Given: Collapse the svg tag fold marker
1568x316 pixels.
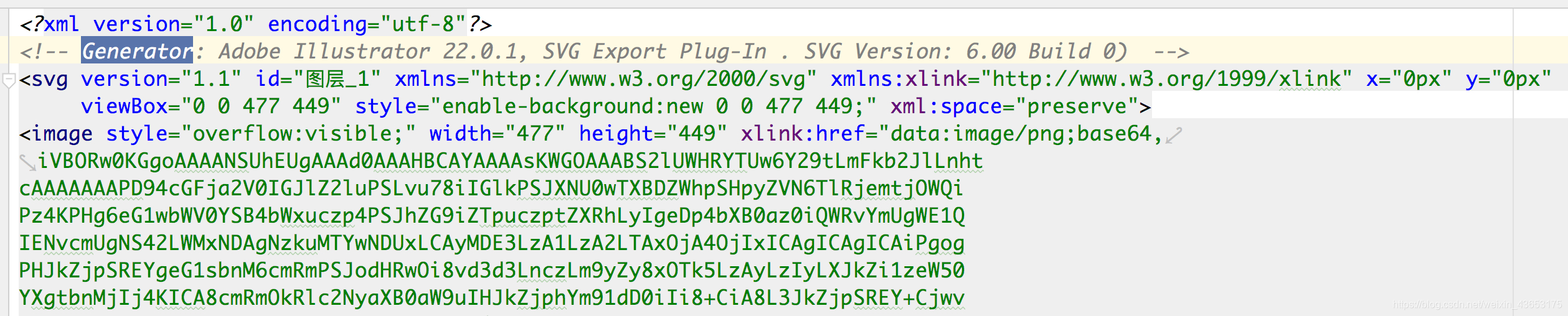Looking at the screenshot, I should coord(9,80).
